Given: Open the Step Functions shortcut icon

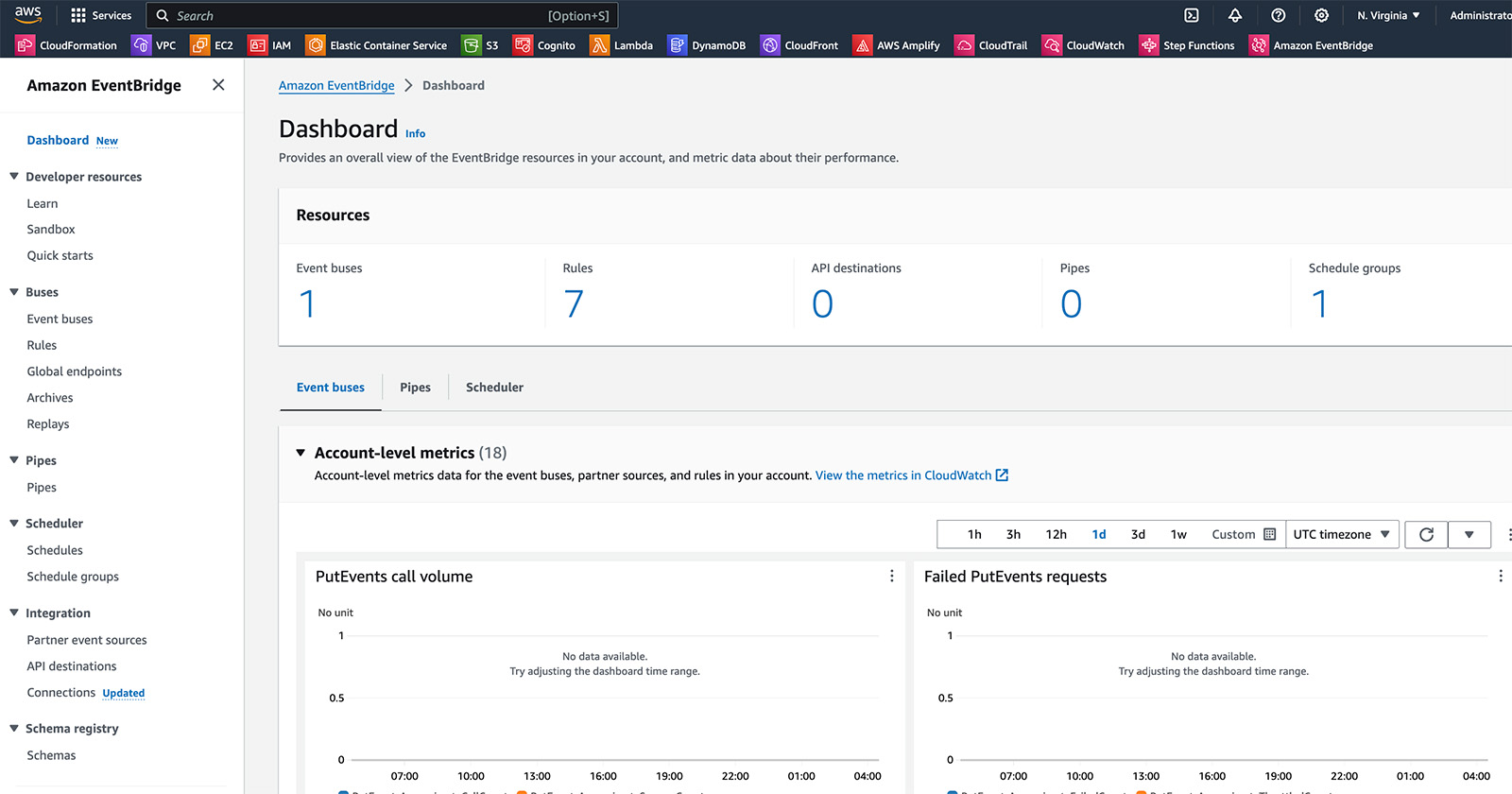Looking at the screenshot, I should click(x=1149, y=44).
